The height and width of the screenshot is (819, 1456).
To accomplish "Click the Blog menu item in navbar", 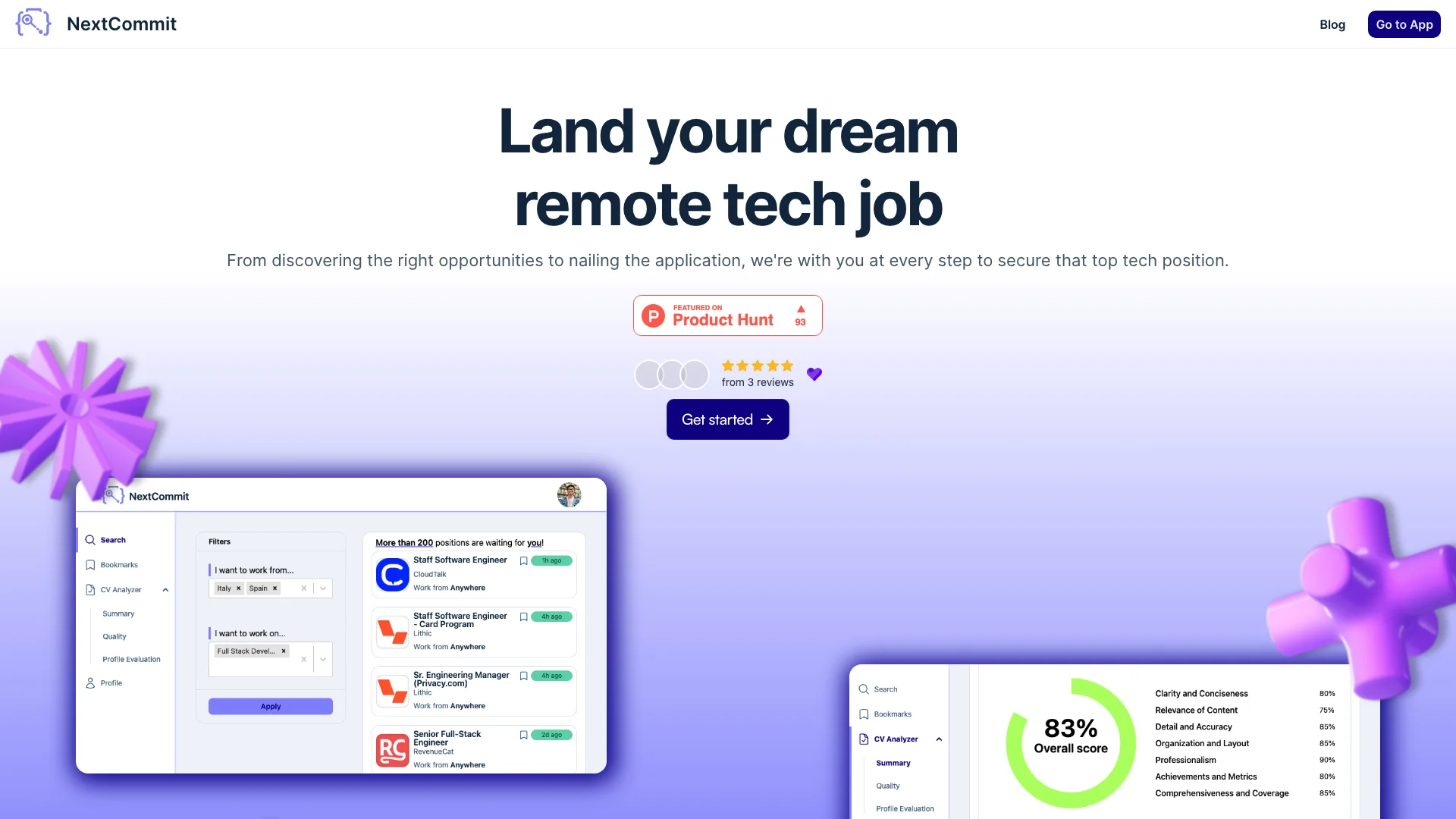I will click(1332, 24).
